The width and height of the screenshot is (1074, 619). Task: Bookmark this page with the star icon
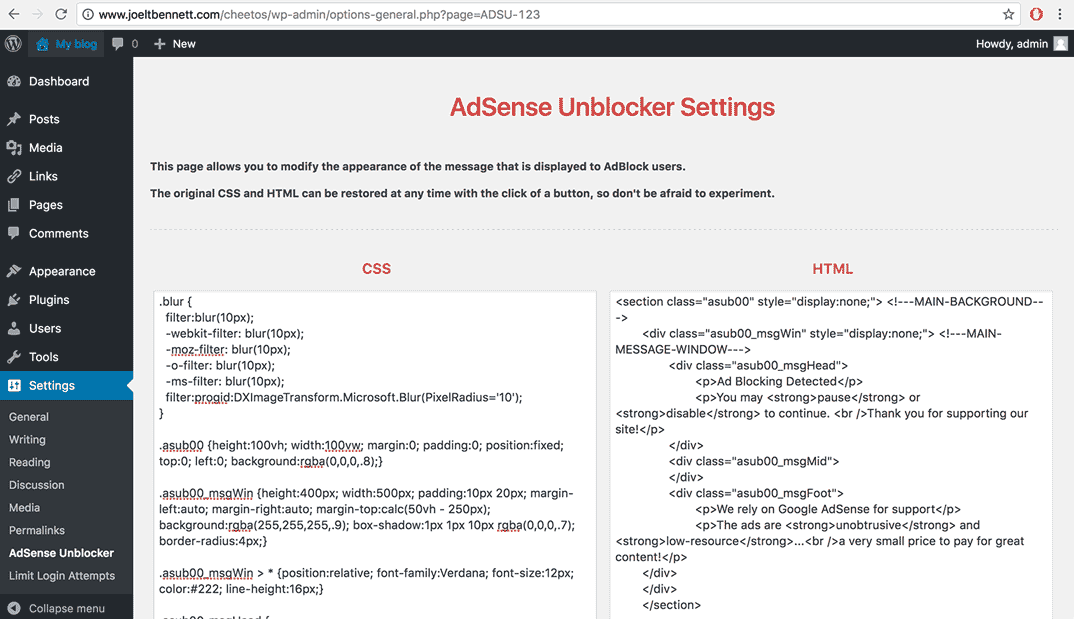tap(1008, 14)
